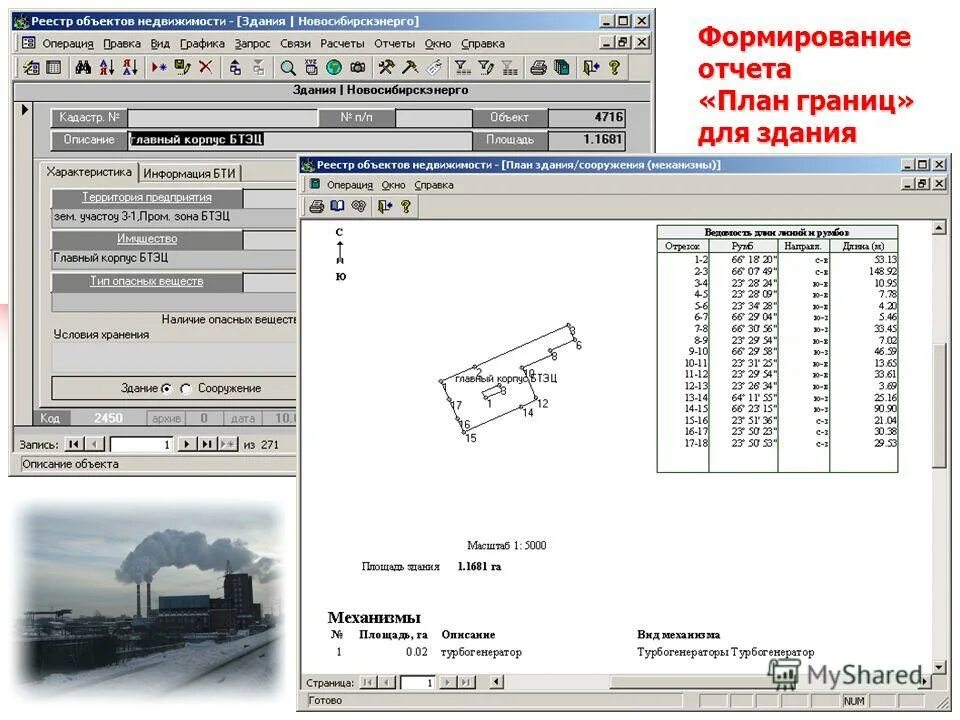The height and width of the screenshot is (720, 960).
Task: Open the map with the green globe icon
Action: pyautogui.click(x=334, y=67)
